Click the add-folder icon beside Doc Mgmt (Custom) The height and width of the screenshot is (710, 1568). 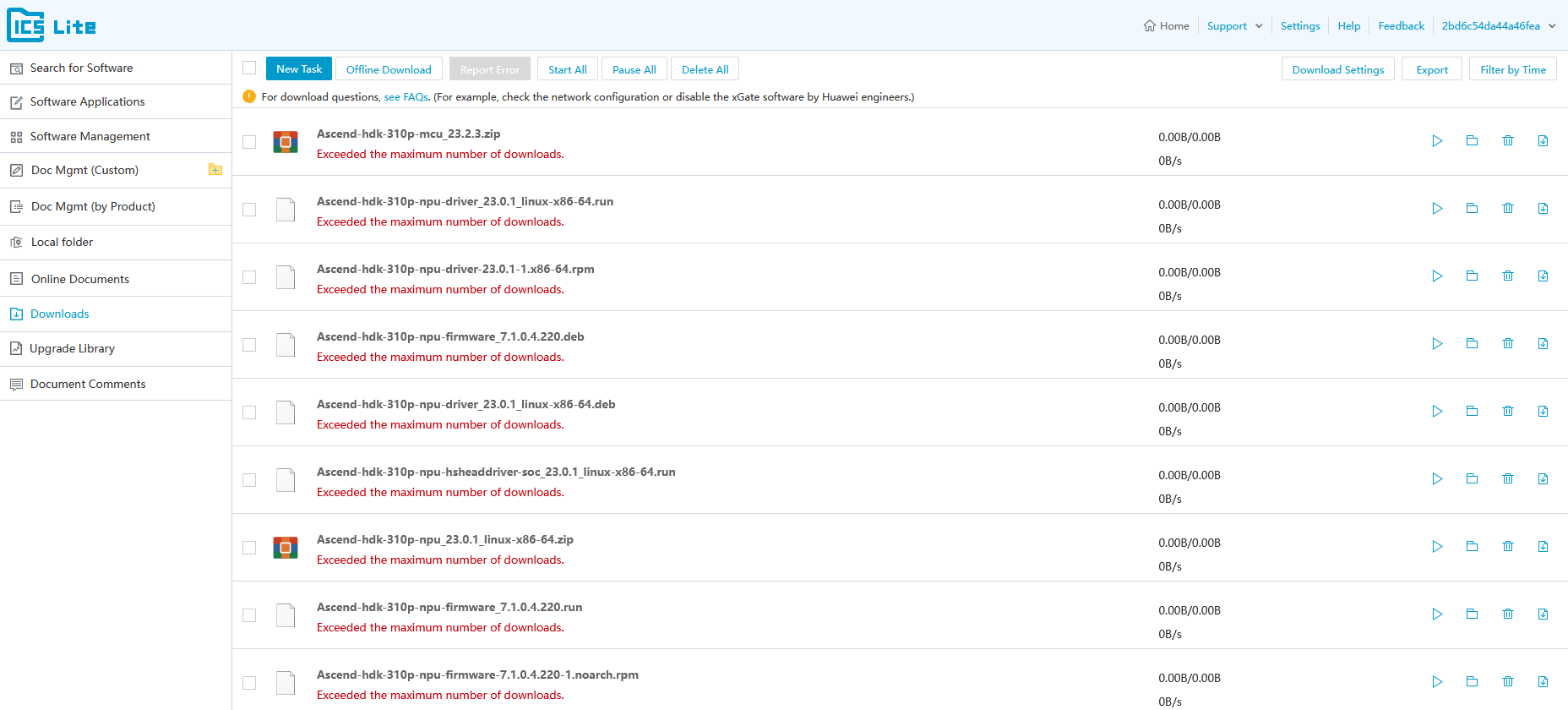tap(215, 170)
